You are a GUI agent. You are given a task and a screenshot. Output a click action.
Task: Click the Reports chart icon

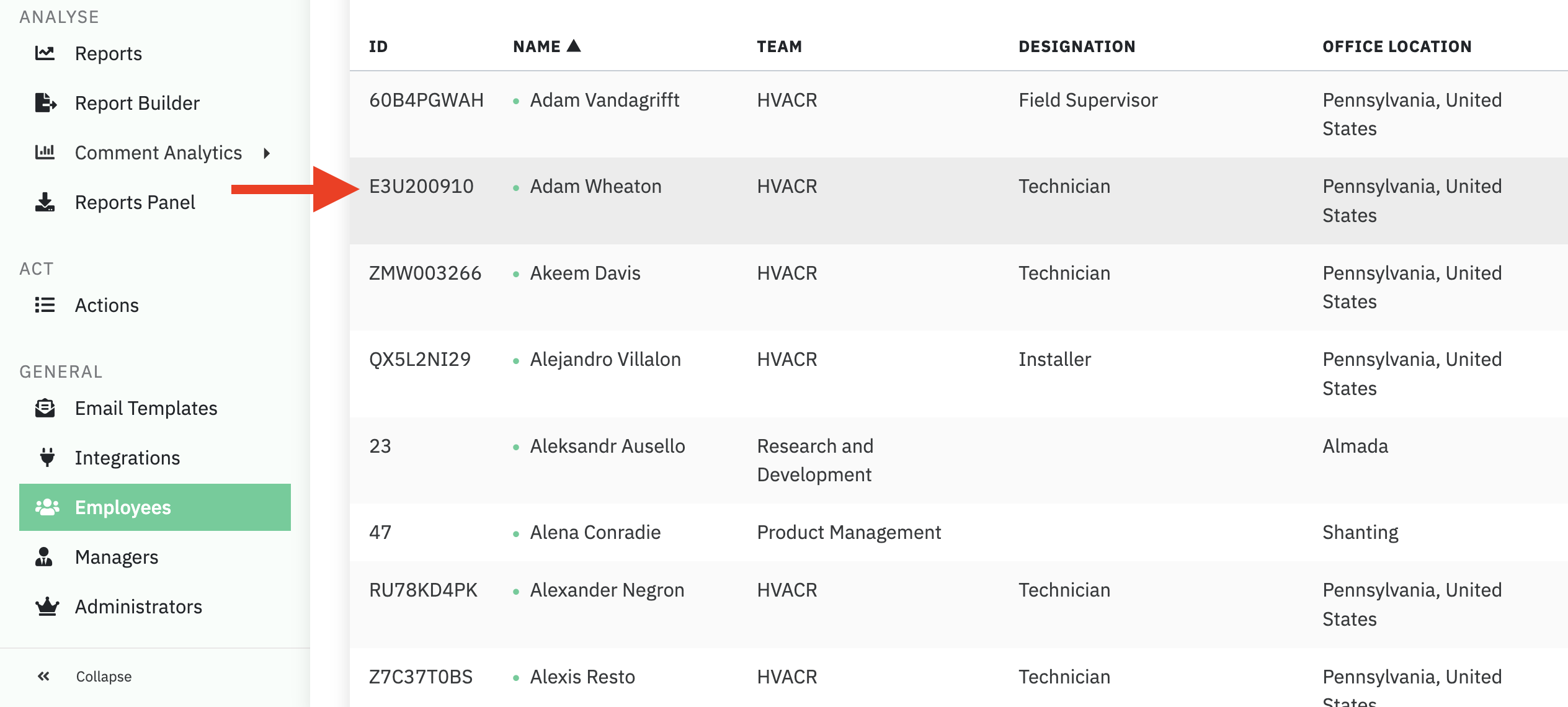(x=45, y=53)
